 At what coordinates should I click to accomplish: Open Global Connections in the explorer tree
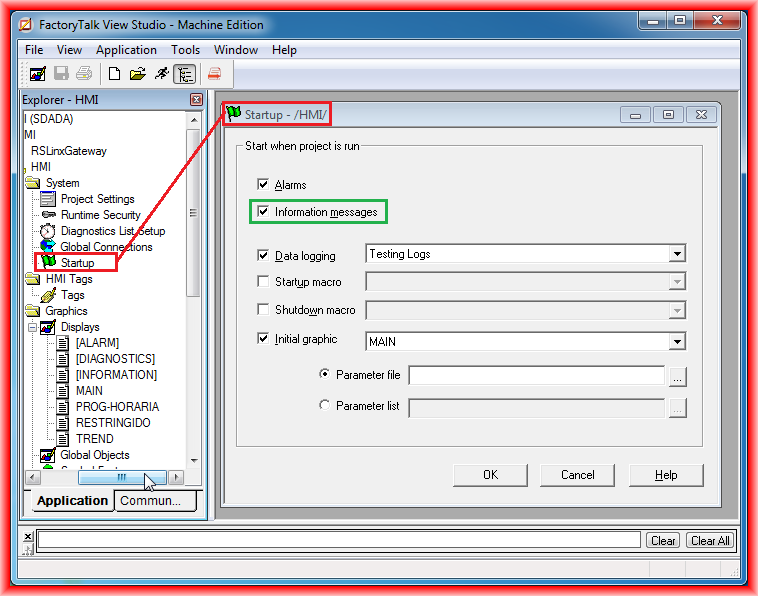[x=106, y=247]
